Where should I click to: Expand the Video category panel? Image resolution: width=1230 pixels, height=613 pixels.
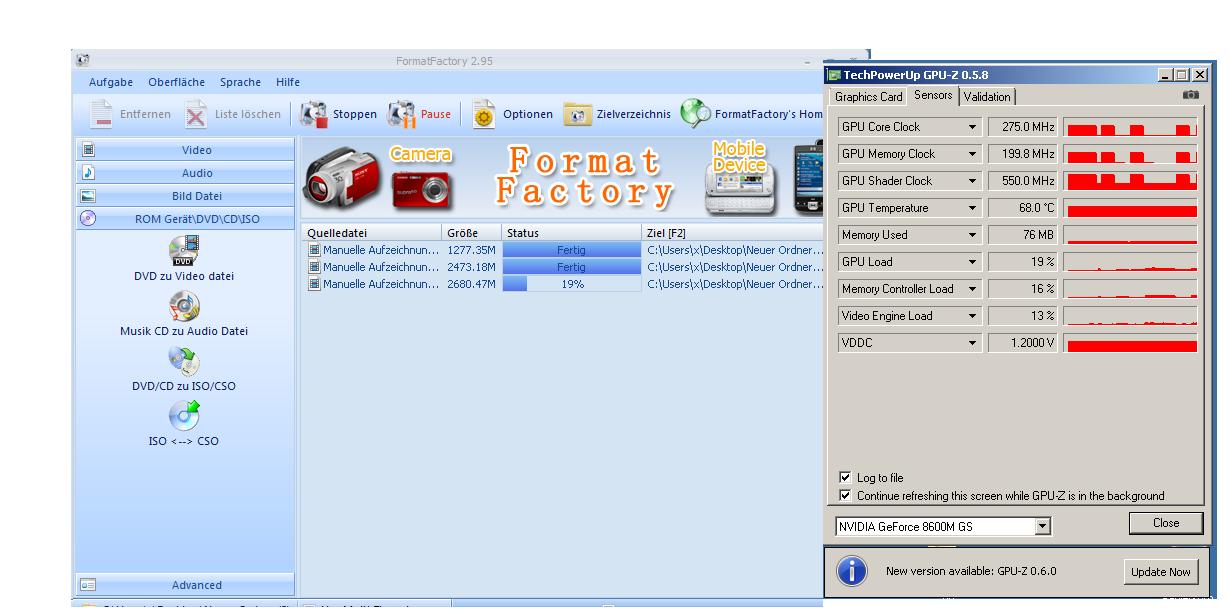[x=185, y=150]
